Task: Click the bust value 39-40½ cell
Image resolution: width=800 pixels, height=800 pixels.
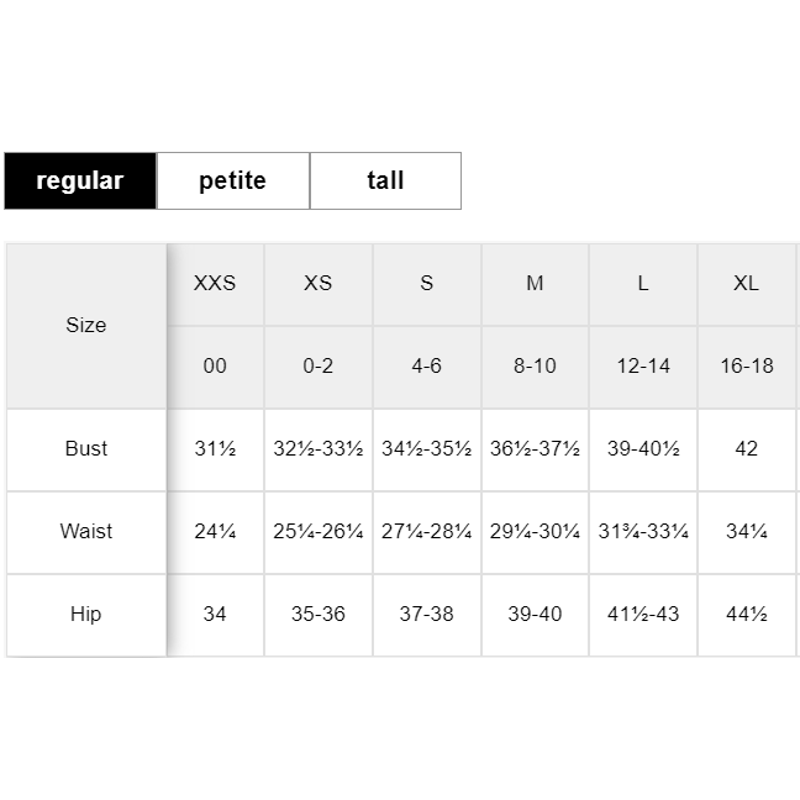Action: point(643,449)
